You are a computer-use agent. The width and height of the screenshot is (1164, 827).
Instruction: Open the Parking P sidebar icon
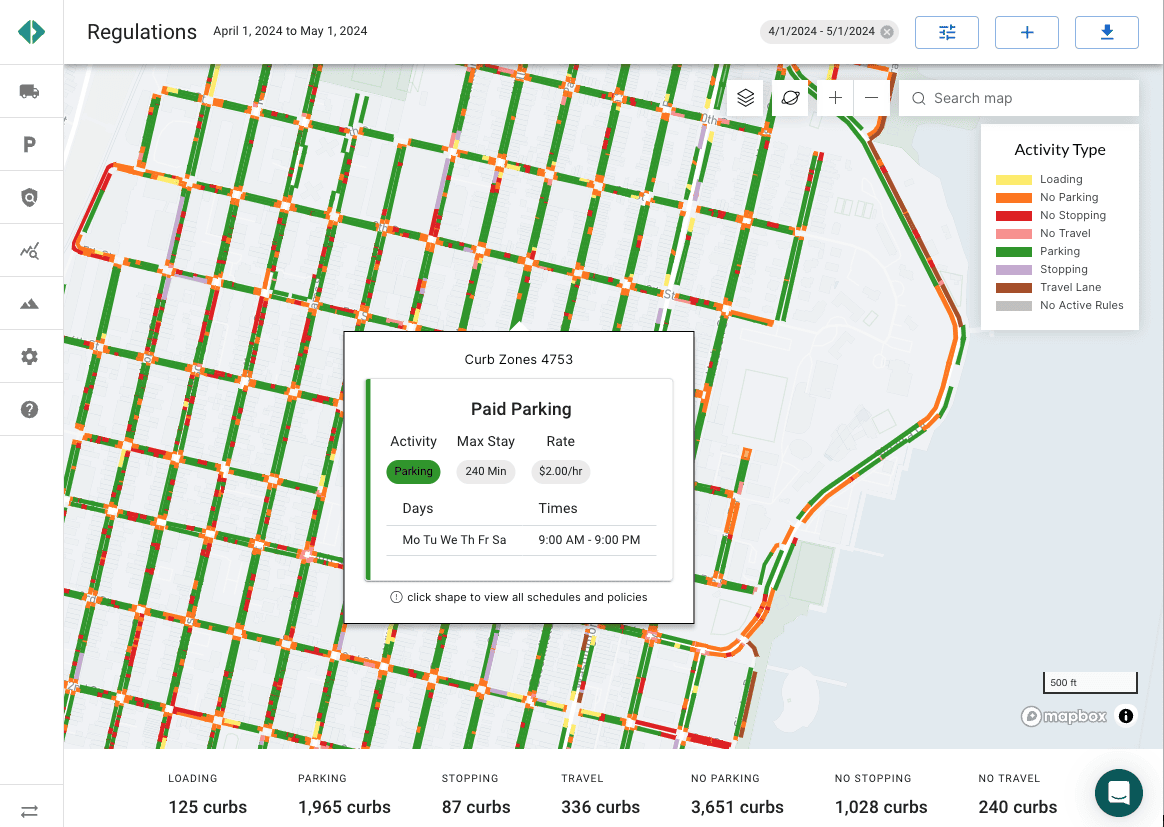pyautogui.click(x=30, y=145)
